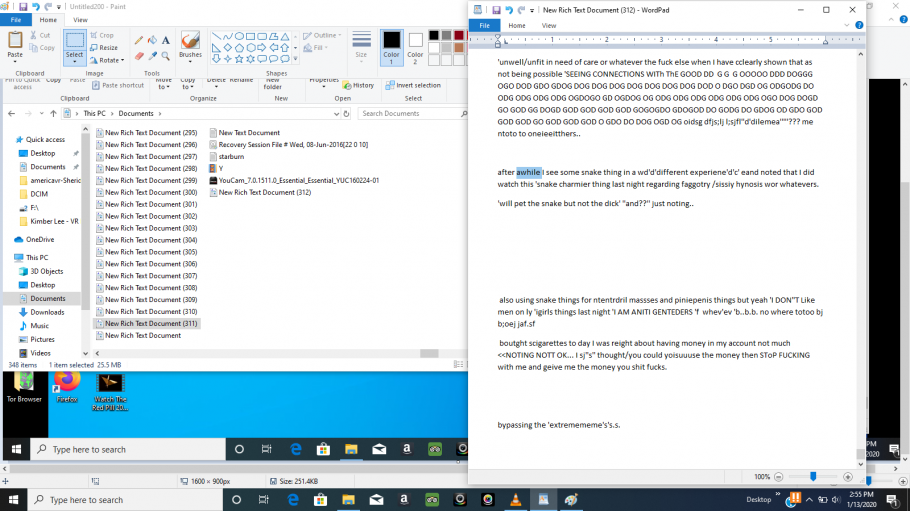Click the Color 2 button in Paint
This screenshot has width=910, height=511.
pyautogui.click(x=415, y=47)
